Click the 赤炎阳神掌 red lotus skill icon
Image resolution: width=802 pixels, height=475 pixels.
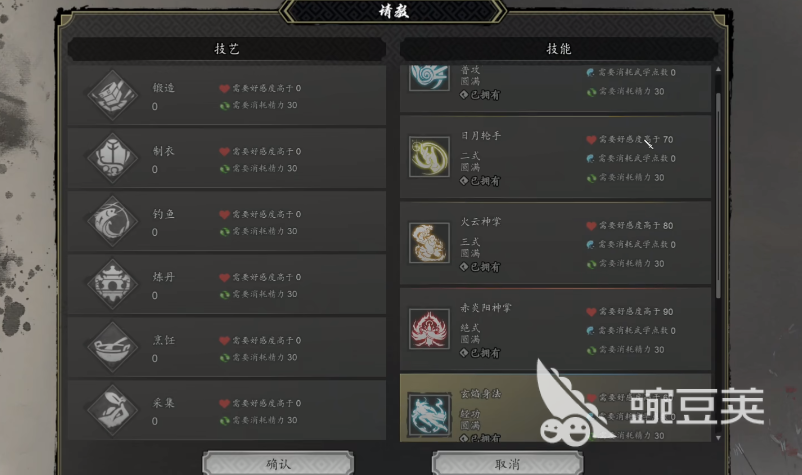(429, 329)
